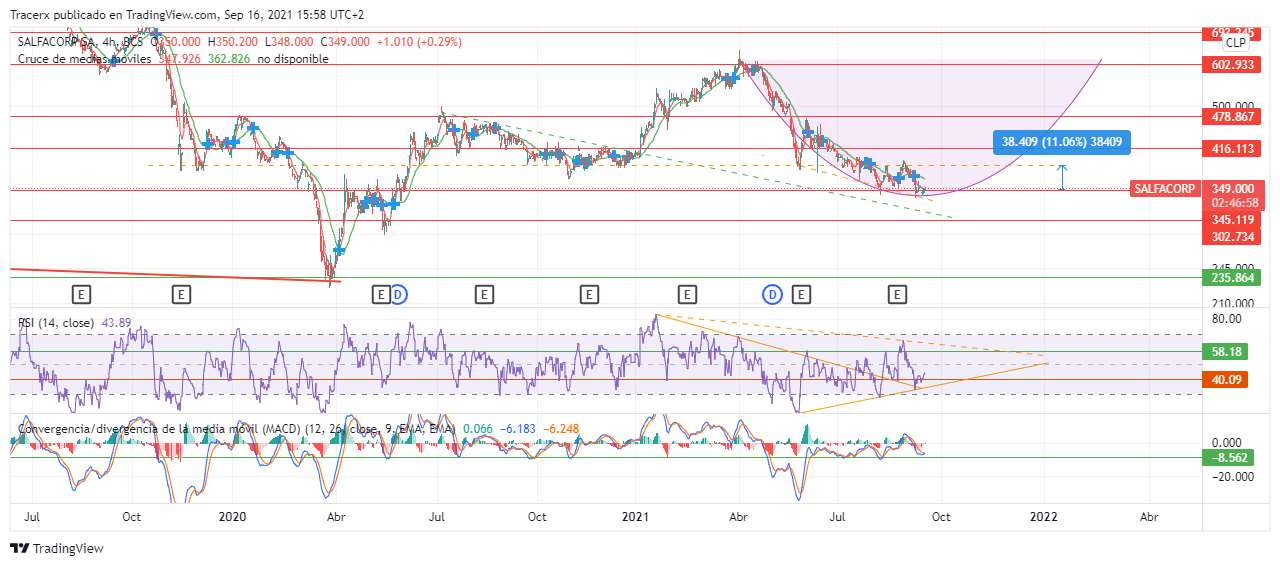Screen dimensions: 1280x566
Task: Click the Cruce de medias moviles indicator legend
Action: (x=85, y=59)
